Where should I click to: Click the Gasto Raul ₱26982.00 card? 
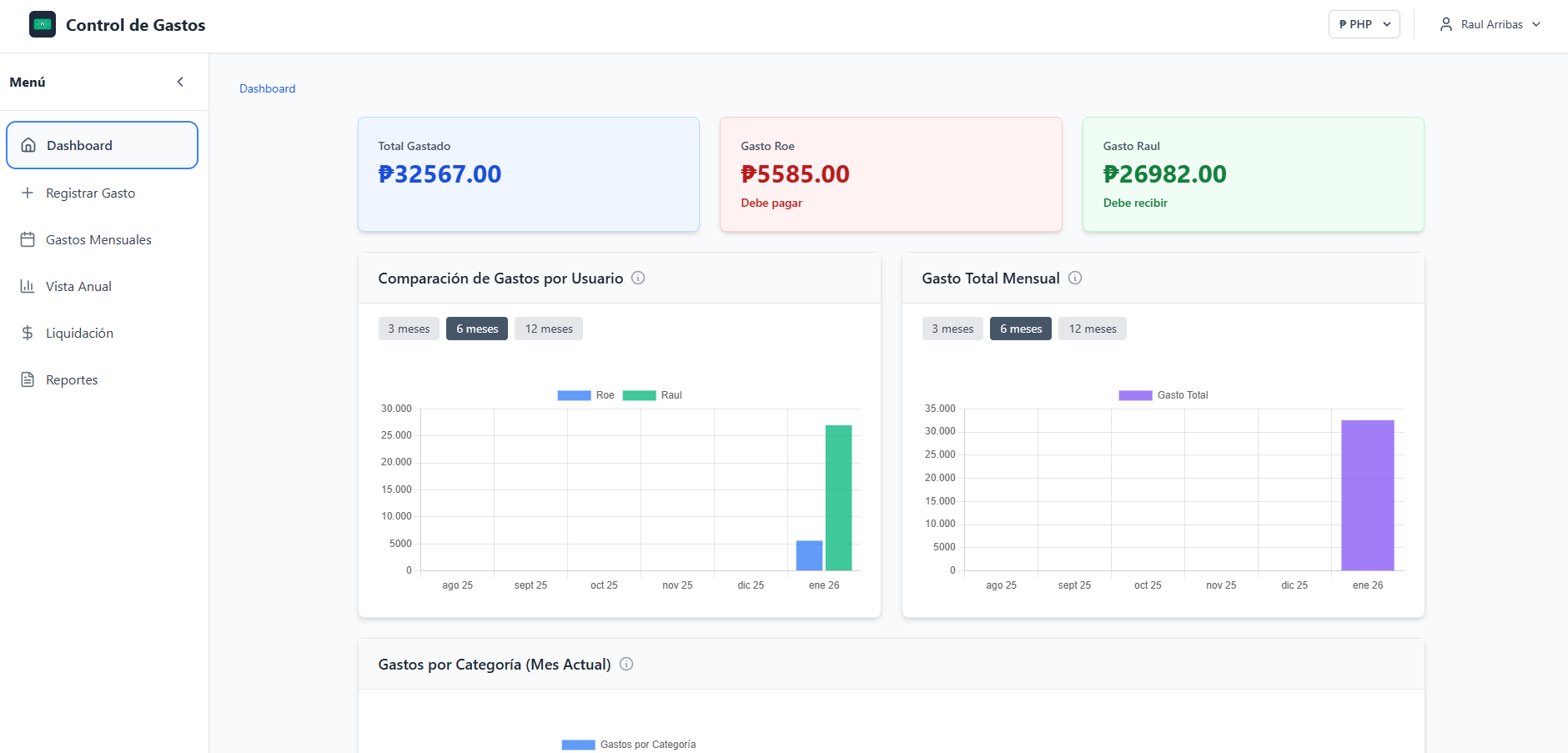coord(1253,174)
